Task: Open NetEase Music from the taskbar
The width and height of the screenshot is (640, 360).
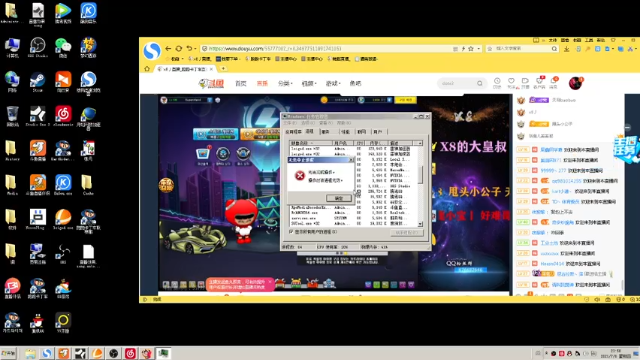Action: point(130,353)
